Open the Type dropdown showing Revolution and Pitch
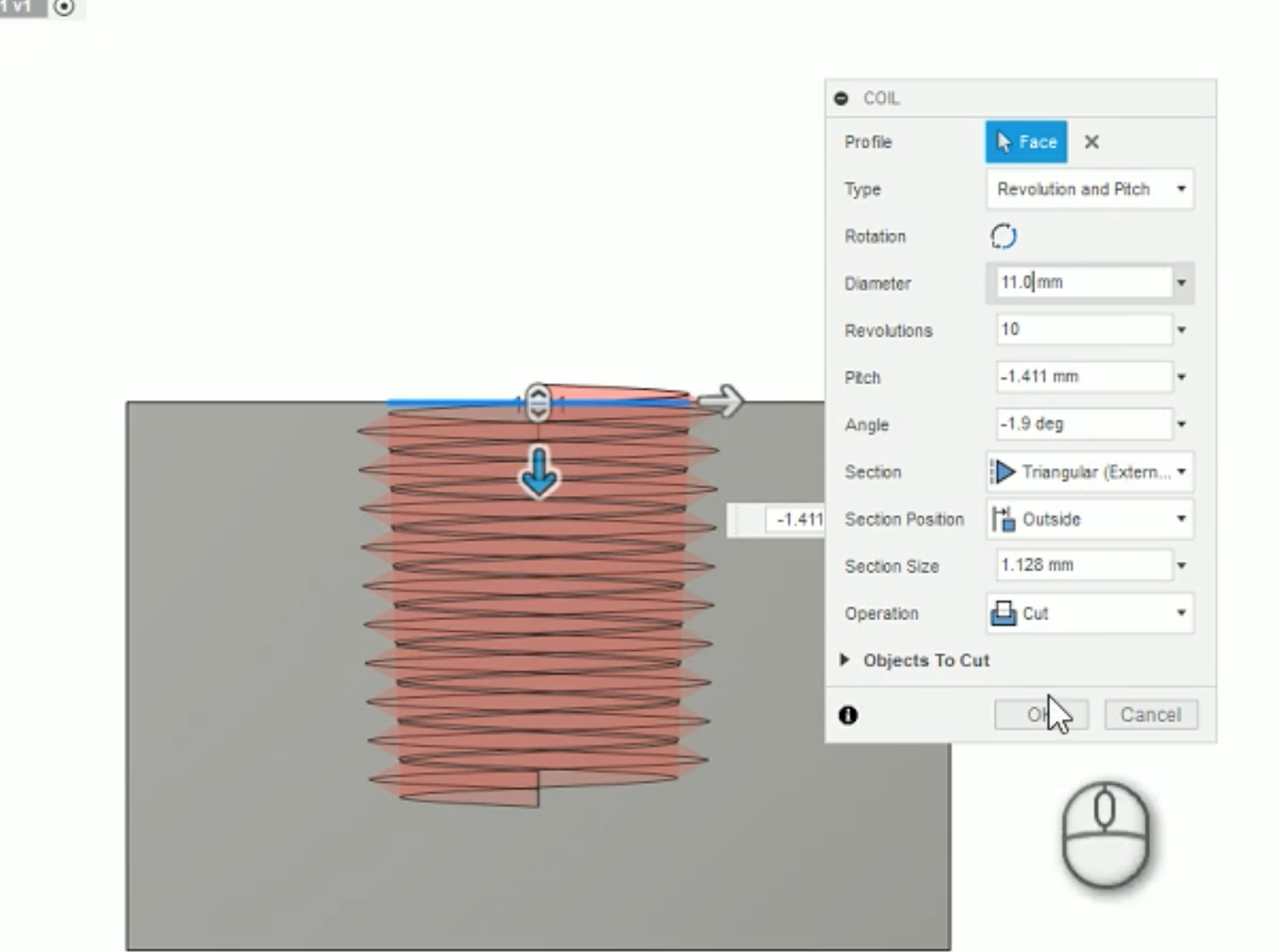Screen dimensions: 1281x952 coord(1181,189)
